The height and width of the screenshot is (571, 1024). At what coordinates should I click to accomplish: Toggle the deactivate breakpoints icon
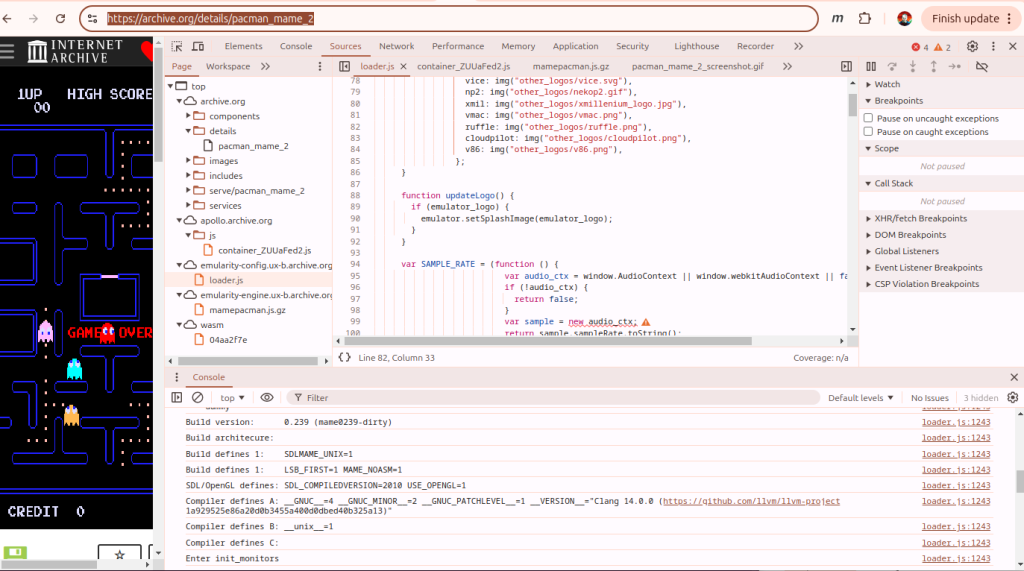(982, 66)
